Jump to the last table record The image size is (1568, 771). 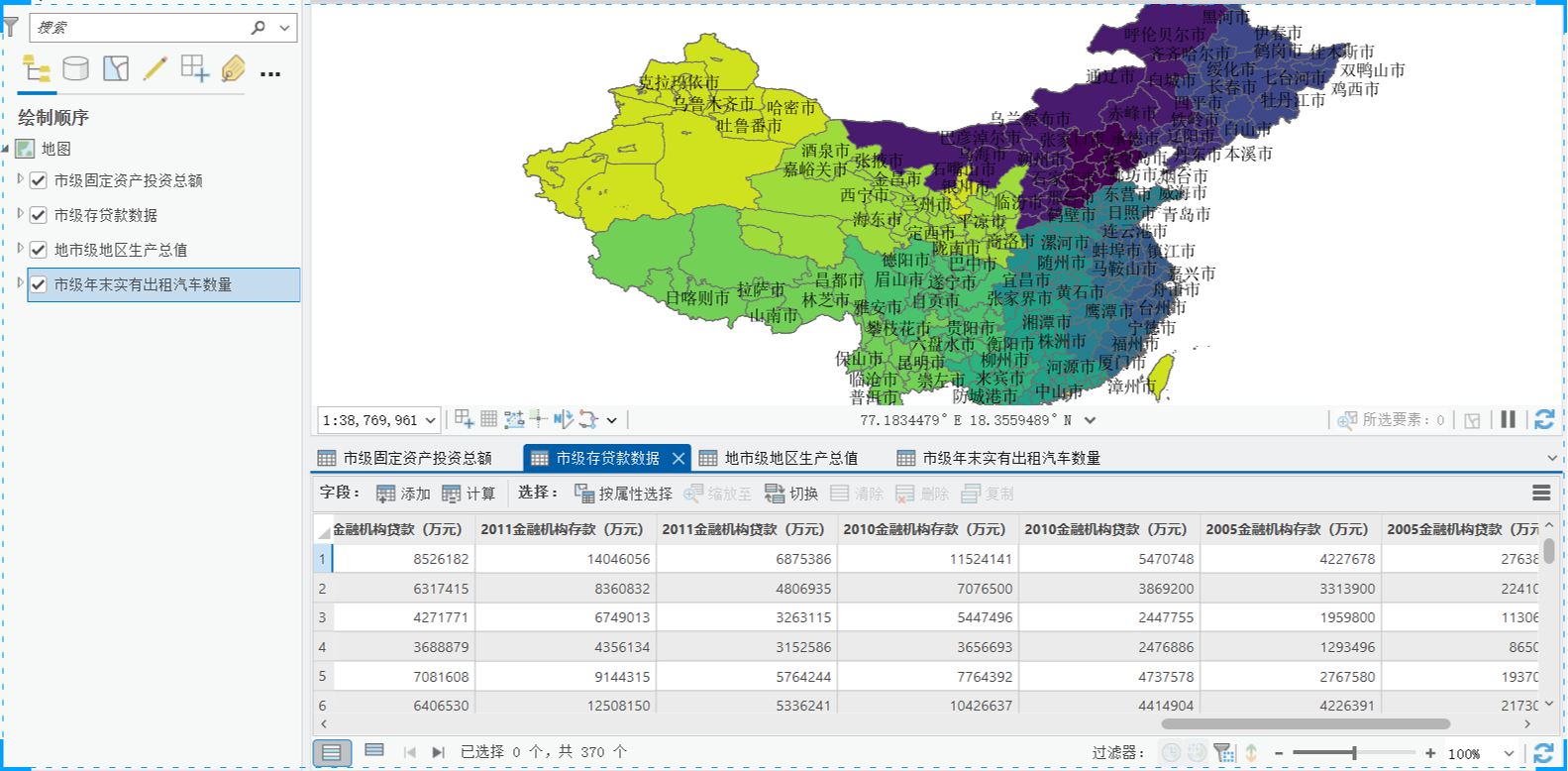tap(438, 752)
